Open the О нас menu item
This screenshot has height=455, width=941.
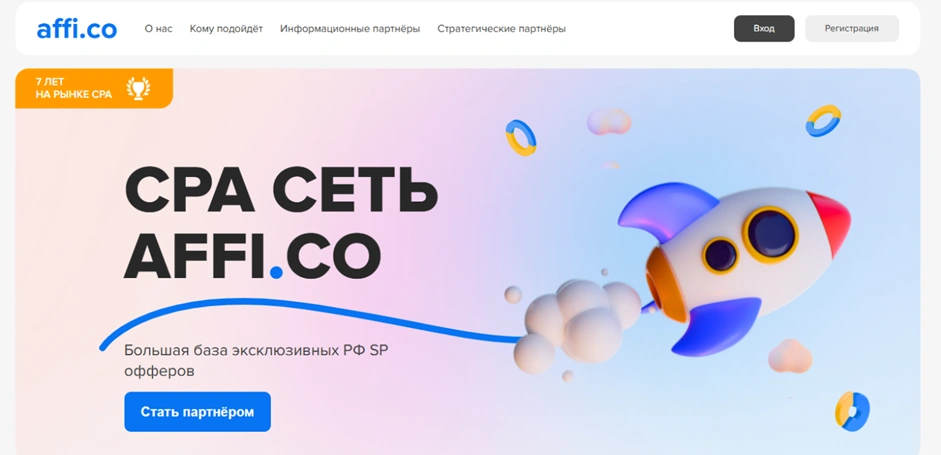158,29
